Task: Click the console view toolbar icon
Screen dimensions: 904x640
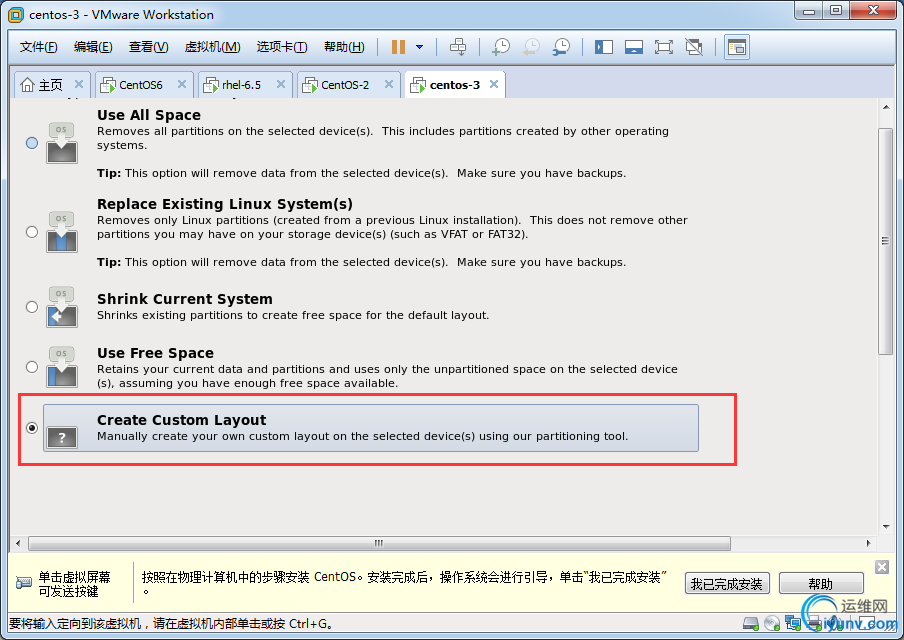Action: [737, 47]
